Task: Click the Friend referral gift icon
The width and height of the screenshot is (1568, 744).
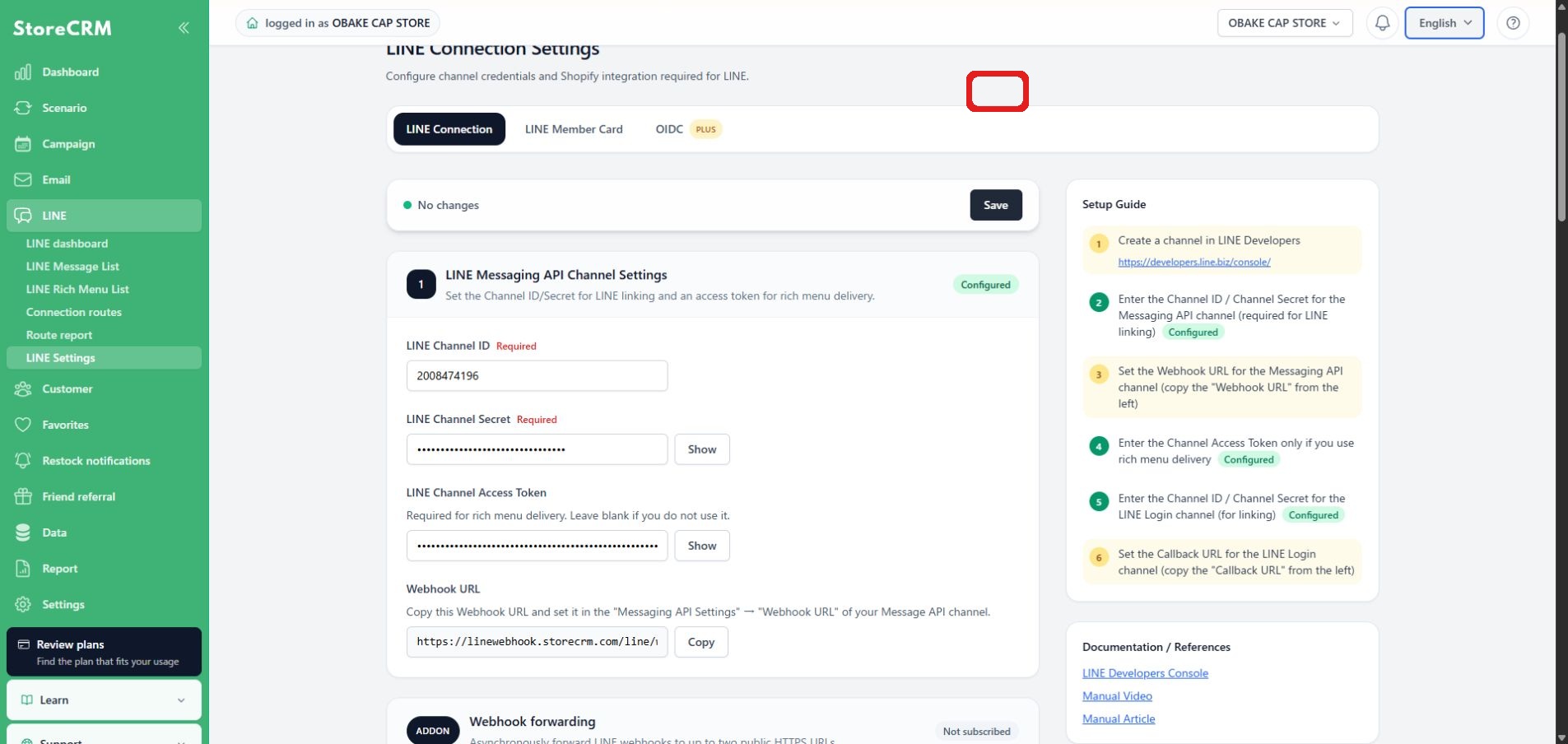Action: pyautogui.click(x=23, y=497)
